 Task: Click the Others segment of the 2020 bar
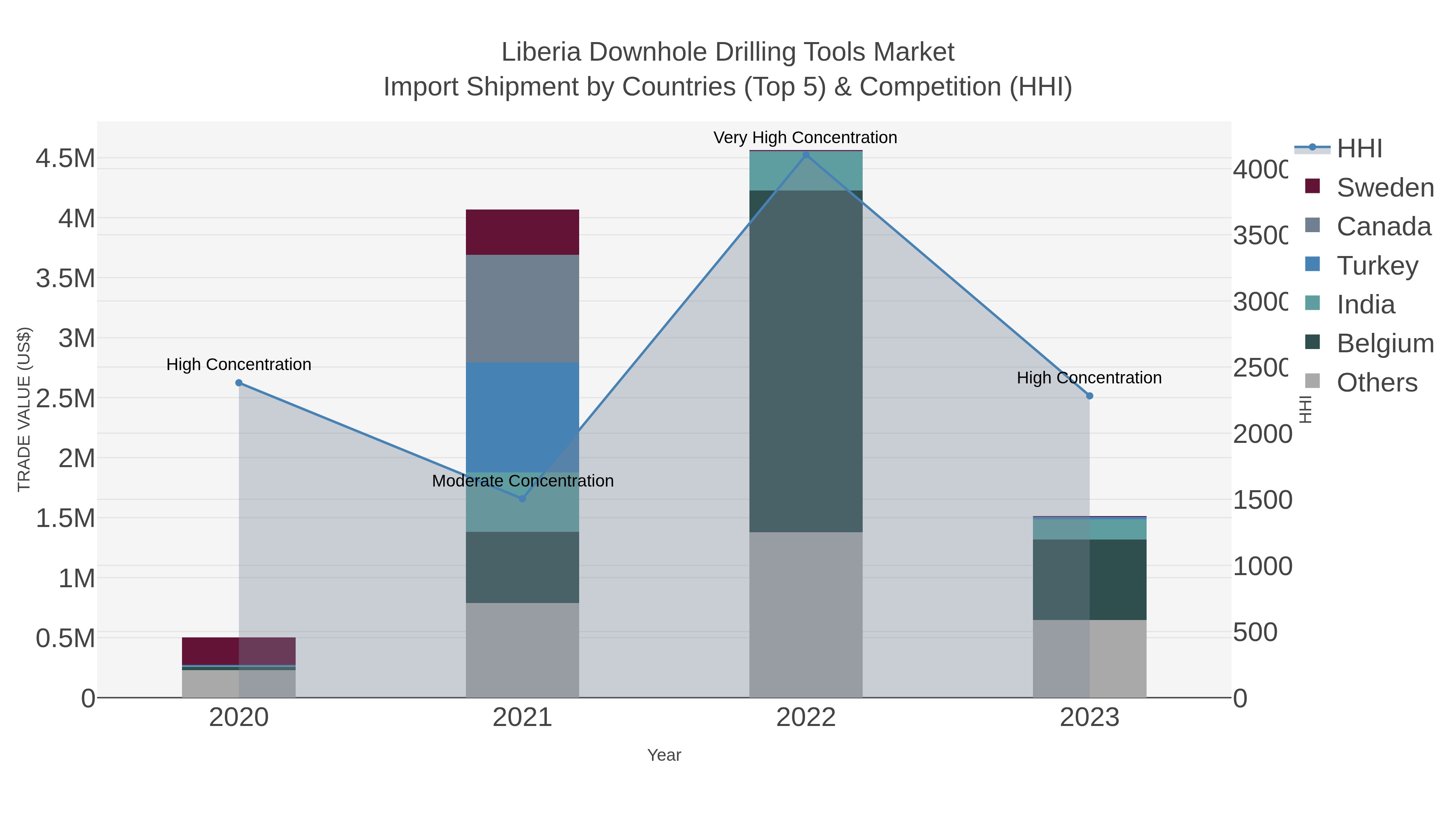(x=239, y=684)
